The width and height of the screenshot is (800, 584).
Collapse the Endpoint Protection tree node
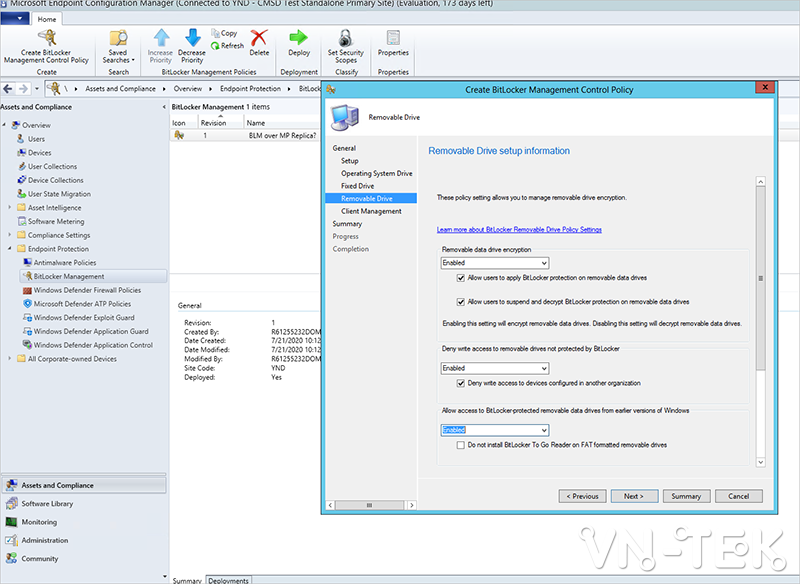(x=10, y=248)
